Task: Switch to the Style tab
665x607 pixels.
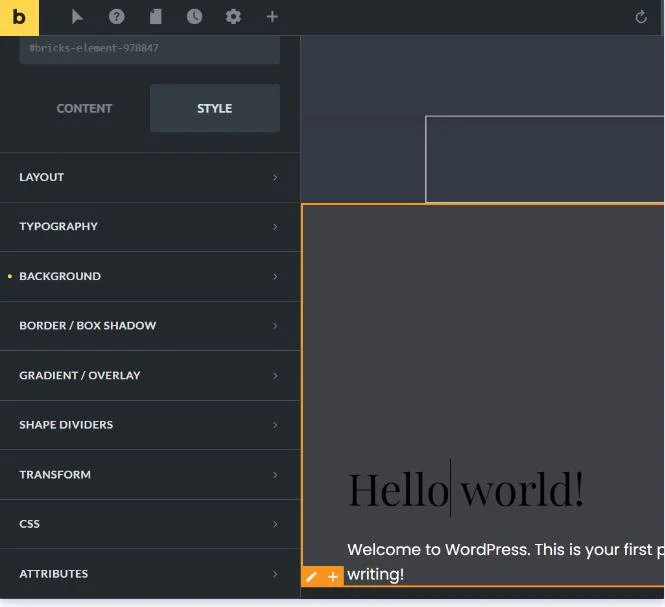Action: pos(215,109)
